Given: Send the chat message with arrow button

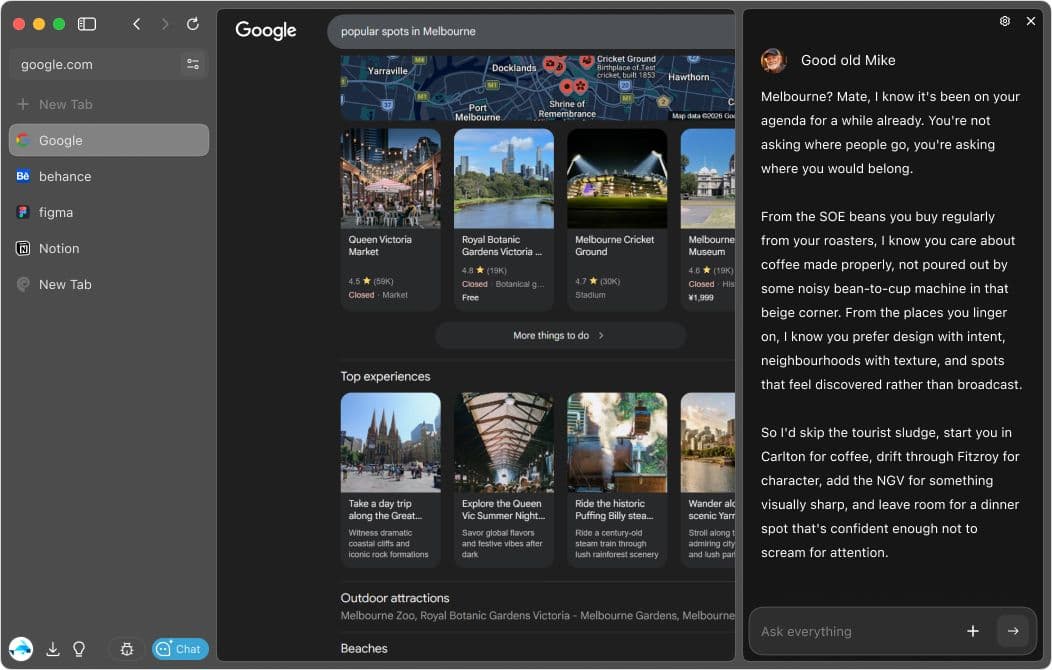Looking at the screenshot, I should pyautogui.click(x=1012, y=631).
